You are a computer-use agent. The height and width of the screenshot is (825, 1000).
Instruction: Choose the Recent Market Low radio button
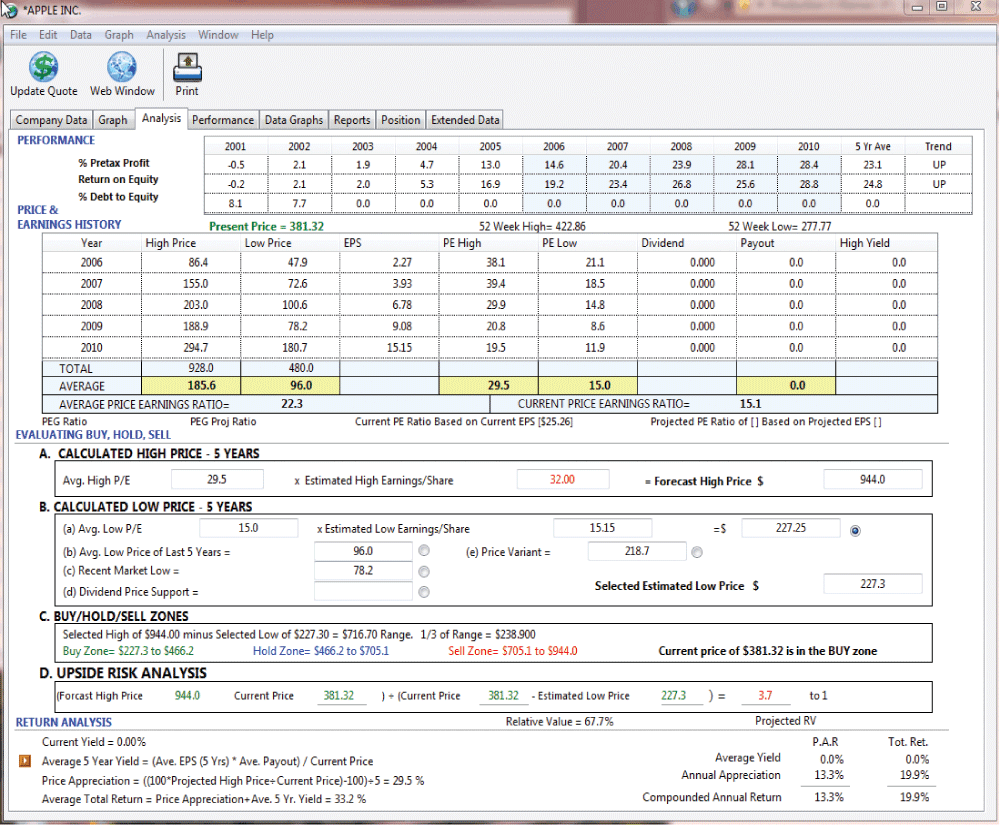tap(424, 571)
